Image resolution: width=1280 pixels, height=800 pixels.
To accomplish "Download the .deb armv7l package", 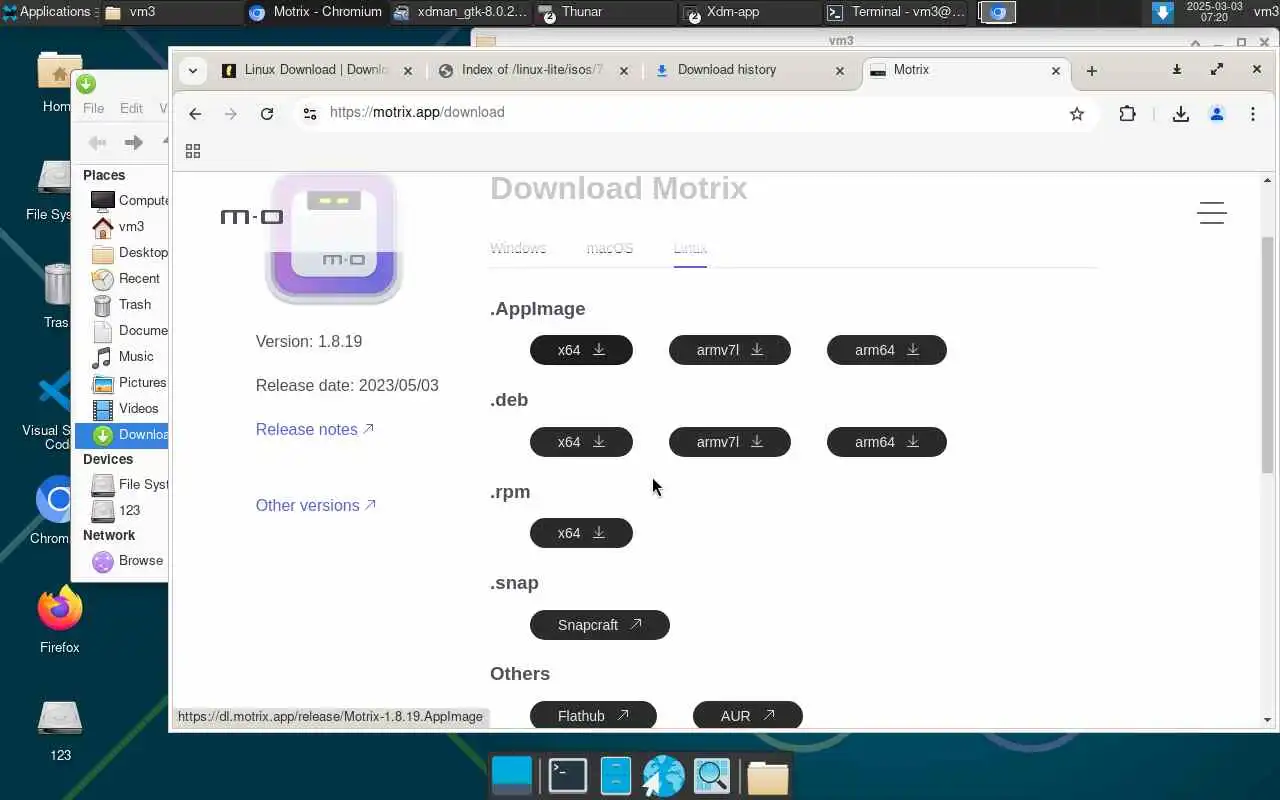I will click(729, 442).
